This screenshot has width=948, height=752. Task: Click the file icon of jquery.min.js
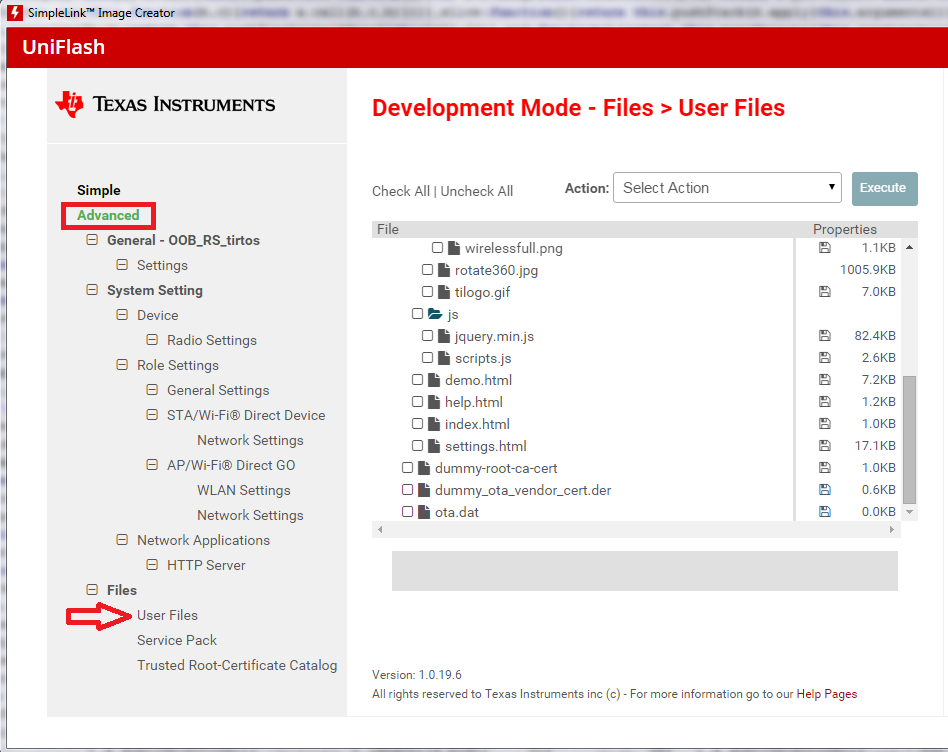(444, 335)
